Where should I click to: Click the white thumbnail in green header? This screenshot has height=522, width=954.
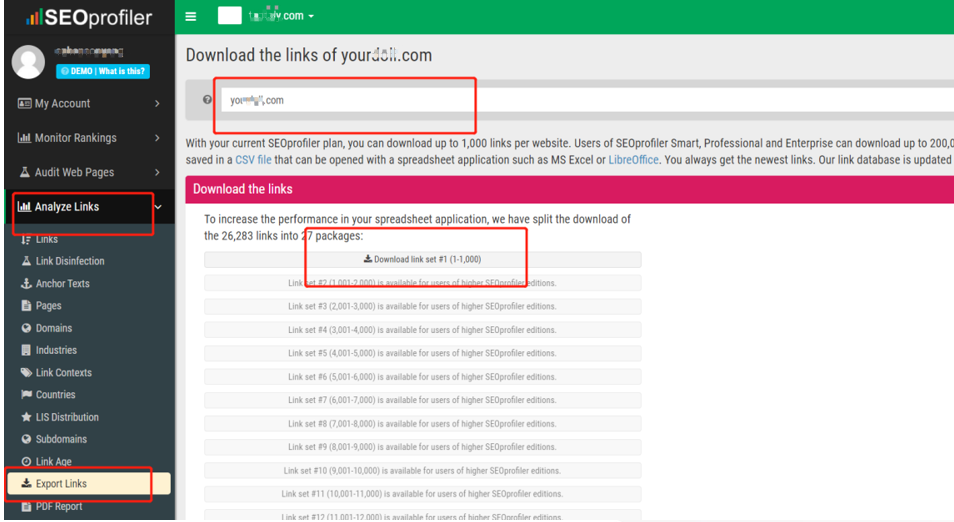click(x=230, y=16)
